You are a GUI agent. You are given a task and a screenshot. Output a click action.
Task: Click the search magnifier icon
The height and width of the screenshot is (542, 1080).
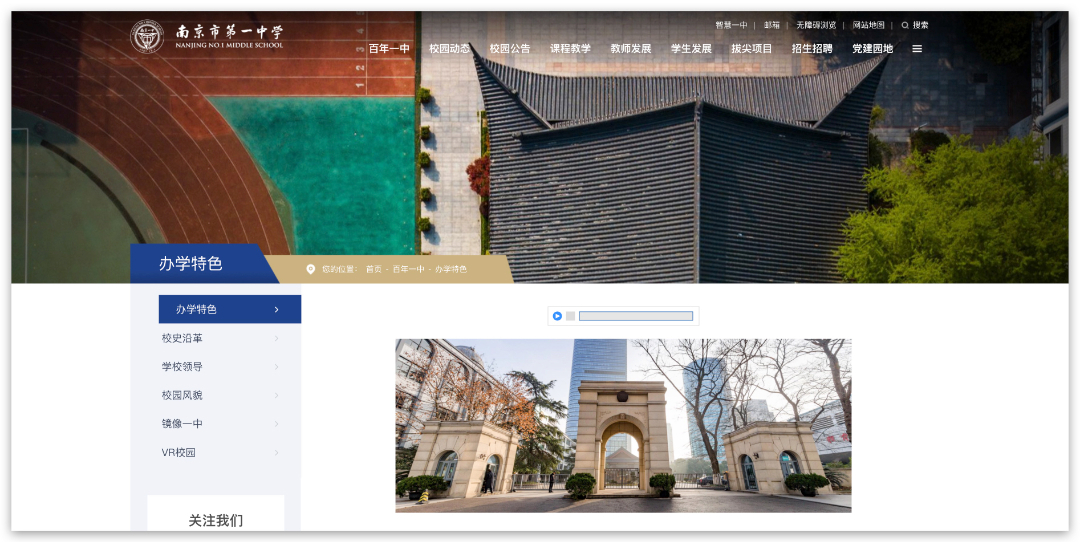[x=905, y=25]
